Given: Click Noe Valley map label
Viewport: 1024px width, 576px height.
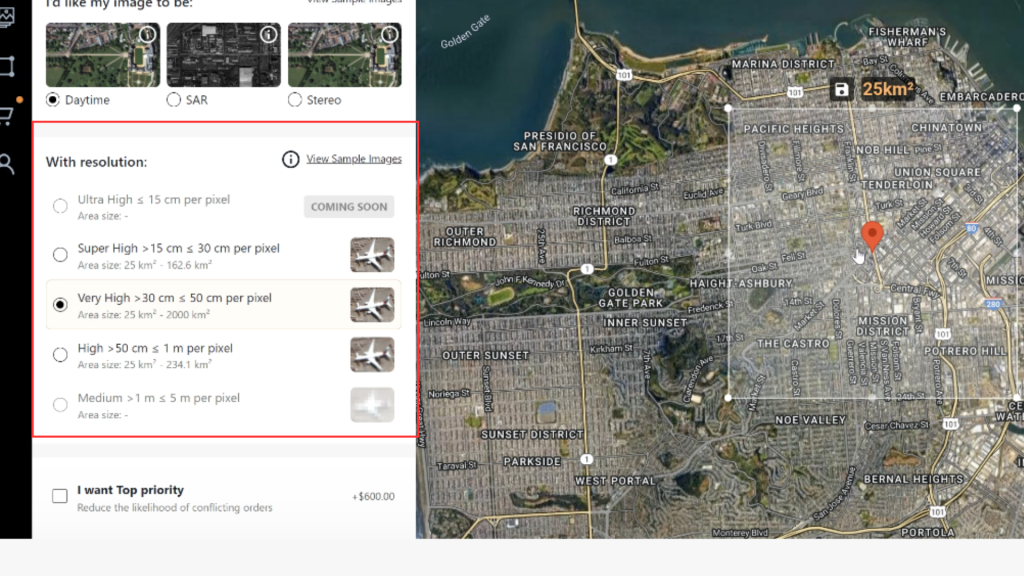Looking at the screenshot, I should [810, 420].
